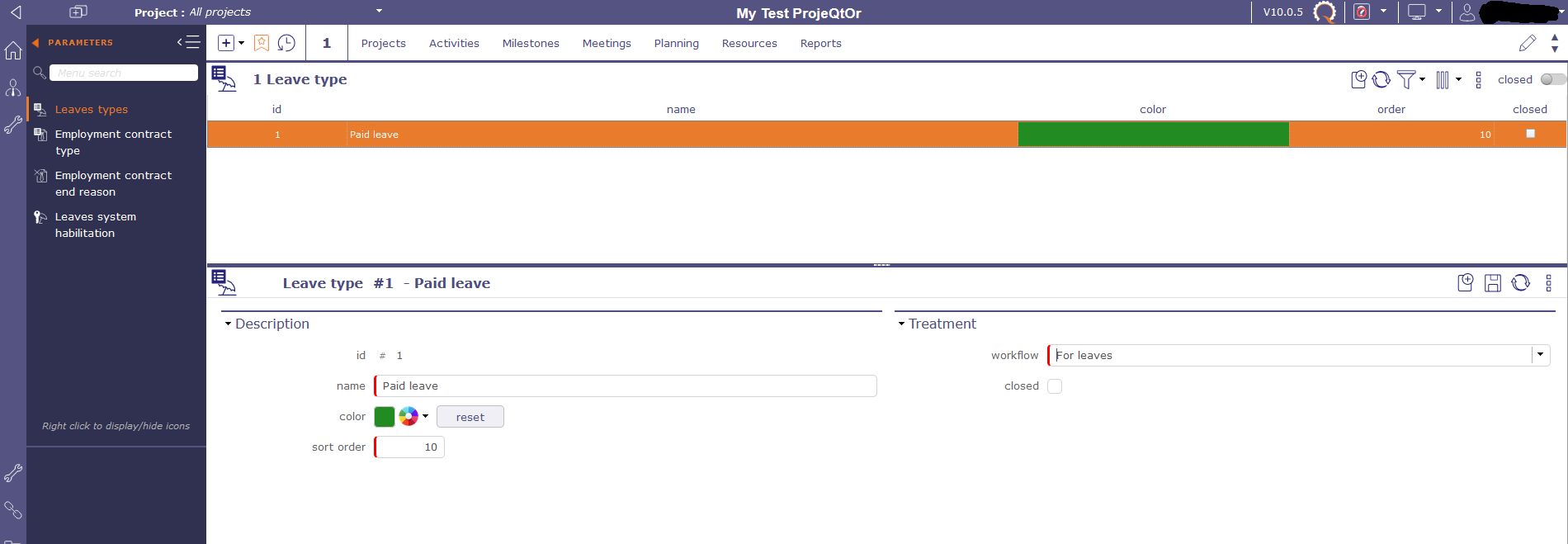Open the Milestones menu
1568x544 pixels.
(531, 43)
